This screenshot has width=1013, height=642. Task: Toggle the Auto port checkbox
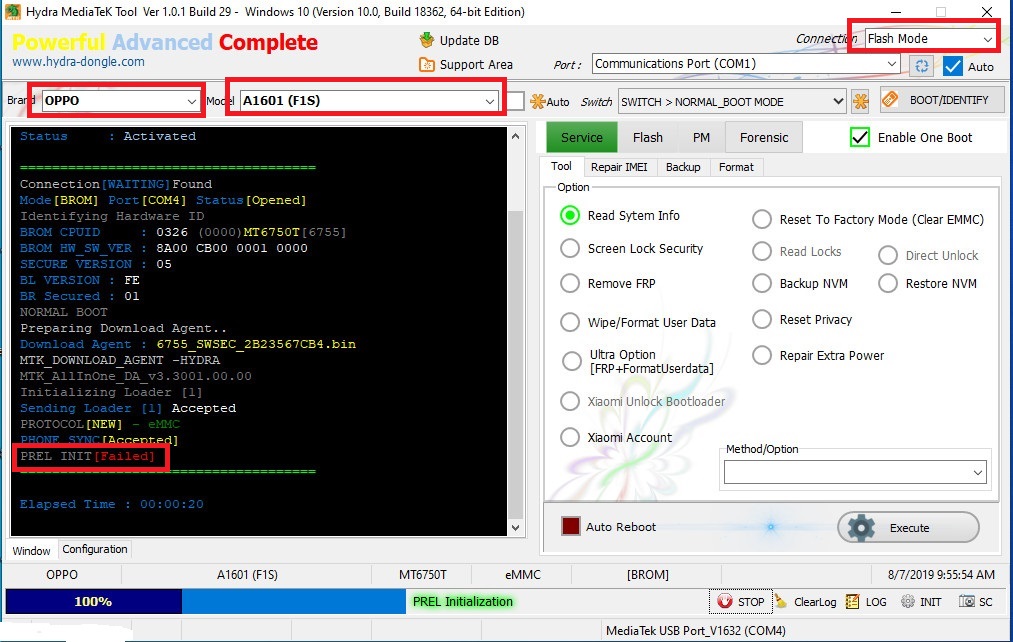[953, 66]
